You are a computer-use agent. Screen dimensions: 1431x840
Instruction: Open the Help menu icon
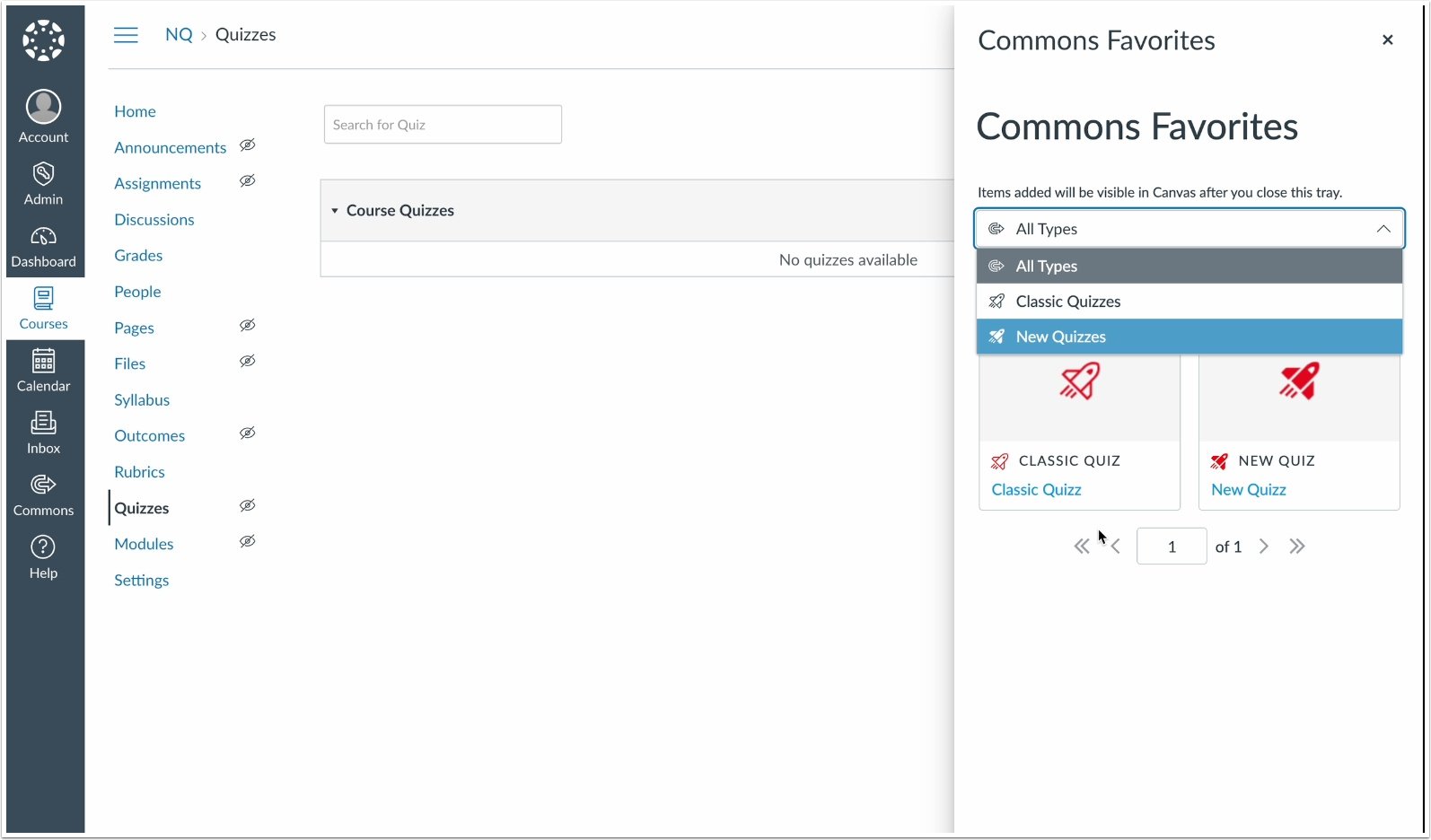(x=43, y=547)
